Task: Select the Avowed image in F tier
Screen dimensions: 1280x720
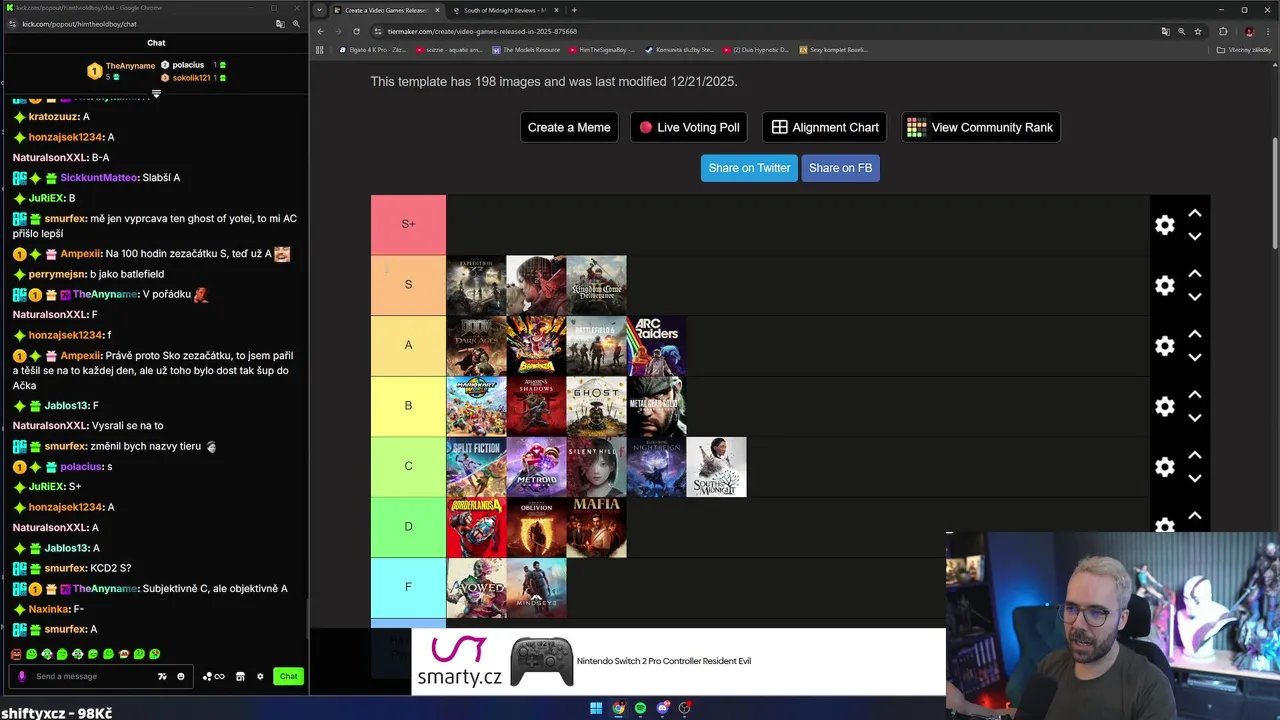Action: (476, 588)
